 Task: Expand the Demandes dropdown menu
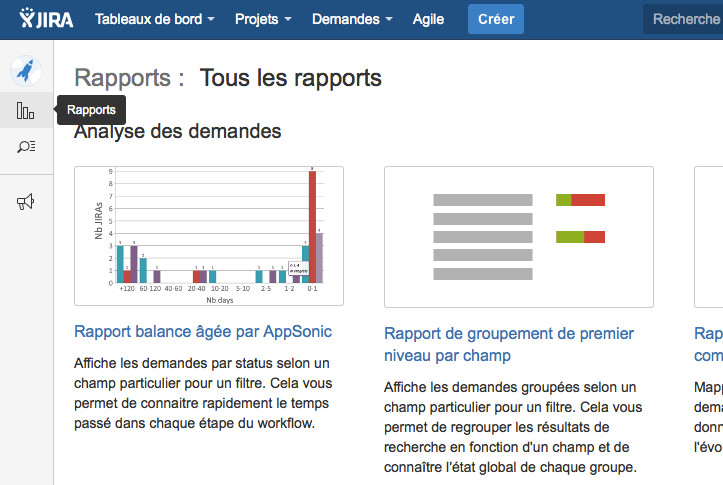point(352,19)
